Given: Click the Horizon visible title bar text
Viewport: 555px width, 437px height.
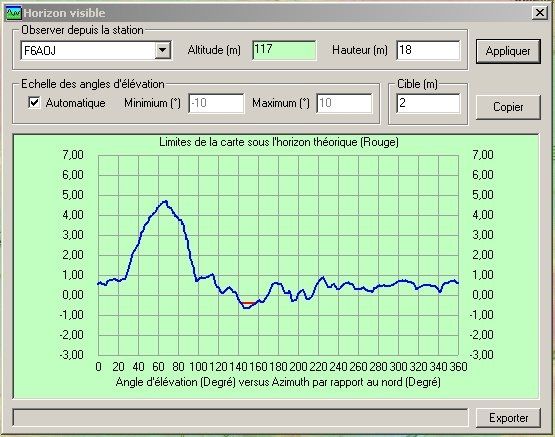Looking at the screenshot, I should [x=64, y=13].
